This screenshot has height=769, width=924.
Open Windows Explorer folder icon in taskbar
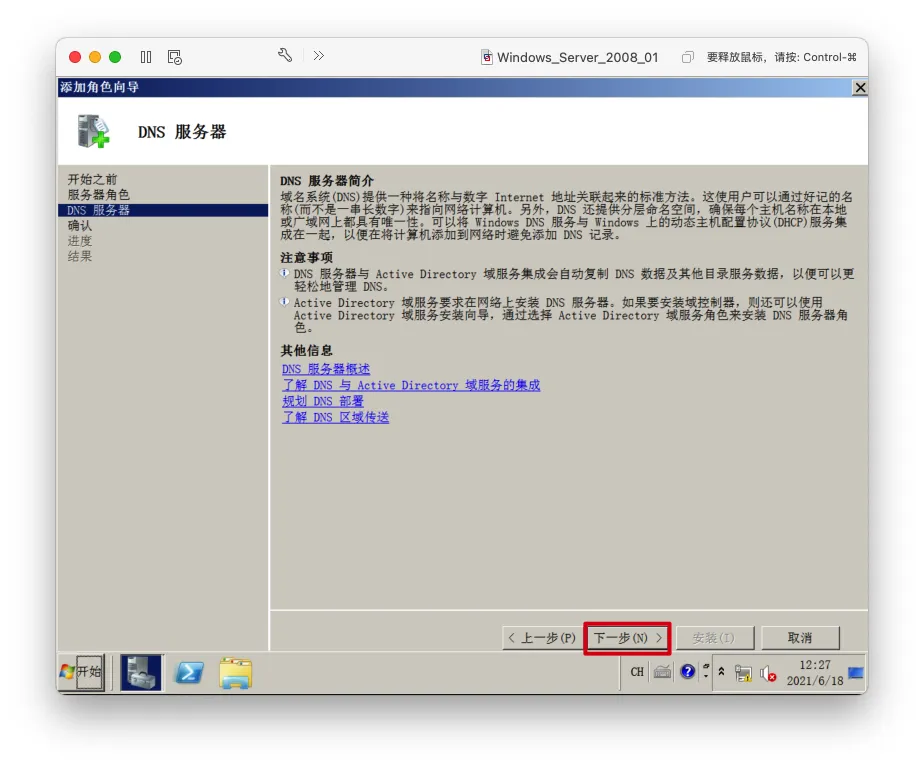pyautogui.click(x=236, y=673)
